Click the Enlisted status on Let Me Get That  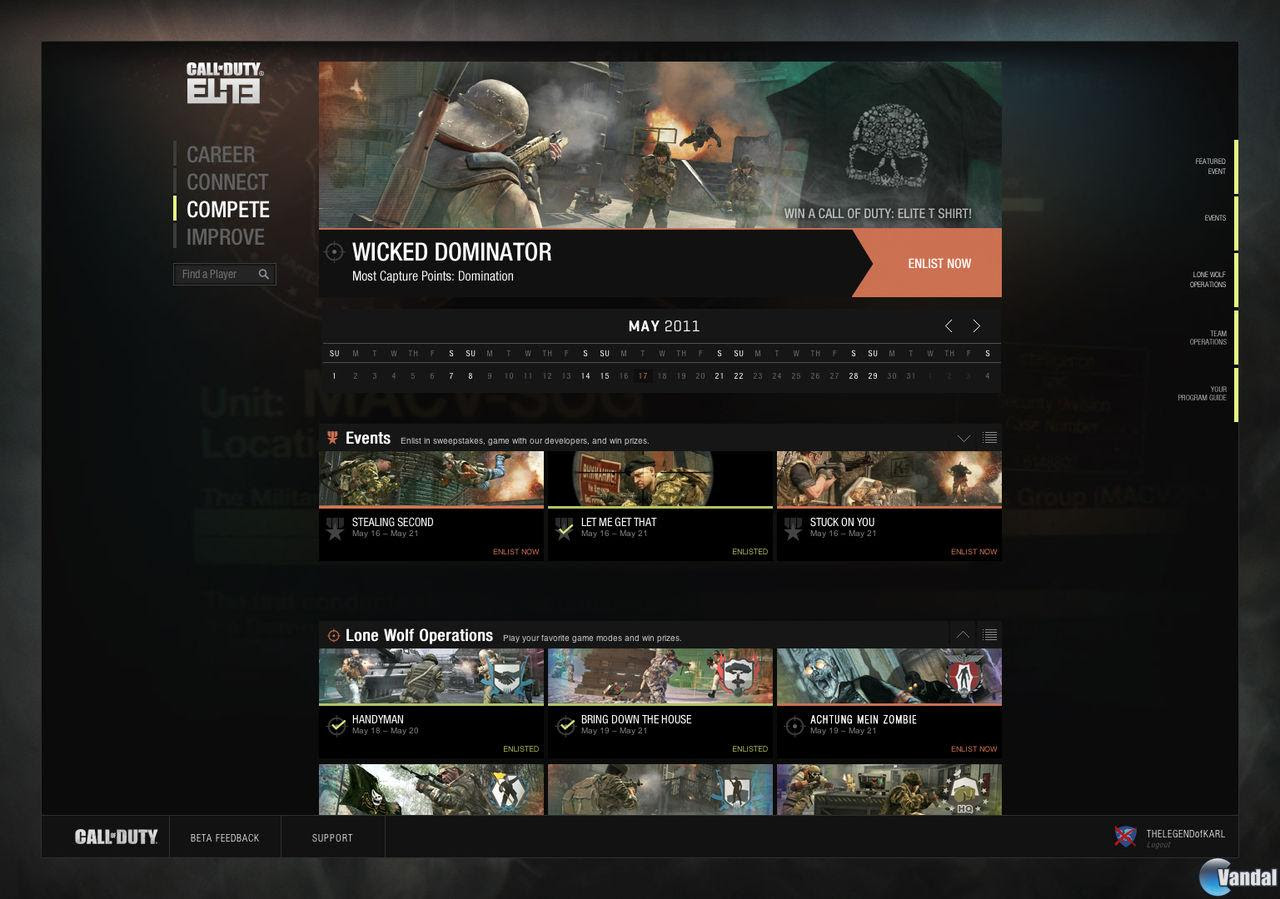click(750, 552)
